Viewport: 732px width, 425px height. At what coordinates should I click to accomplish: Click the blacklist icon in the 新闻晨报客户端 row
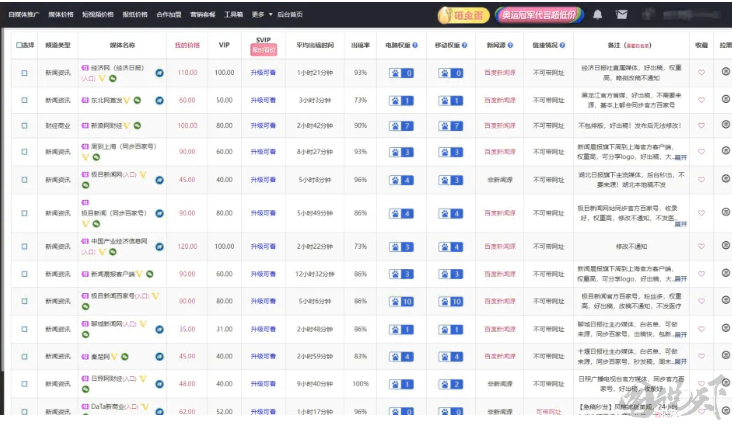pyautogui.click(x=725, y=273)
